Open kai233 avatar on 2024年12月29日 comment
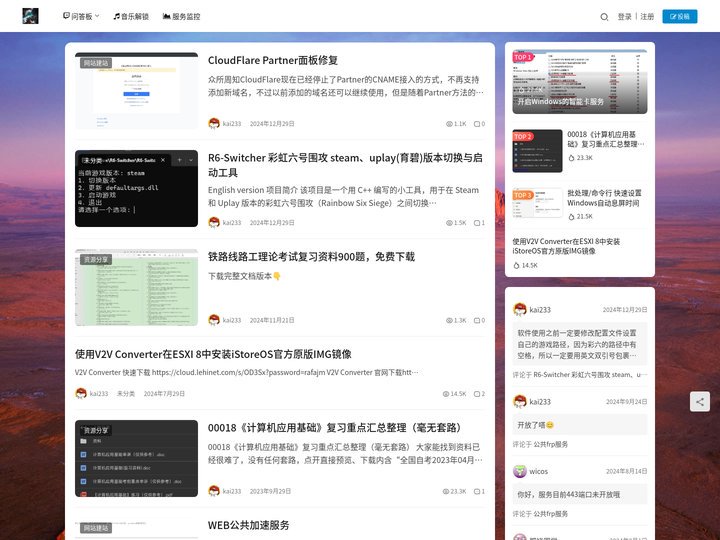Screen dimensions: 720x540 (520, 309)
